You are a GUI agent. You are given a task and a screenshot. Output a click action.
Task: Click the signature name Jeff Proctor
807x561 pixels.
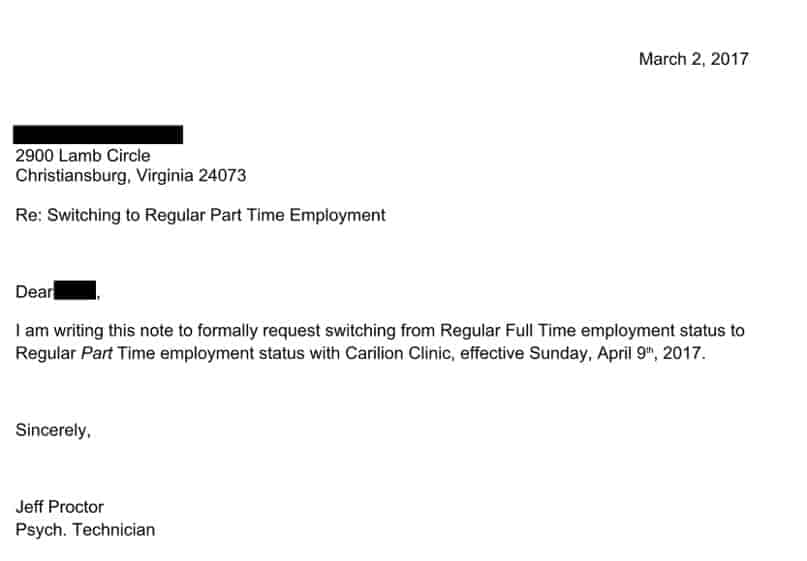(x=60, y=507)
